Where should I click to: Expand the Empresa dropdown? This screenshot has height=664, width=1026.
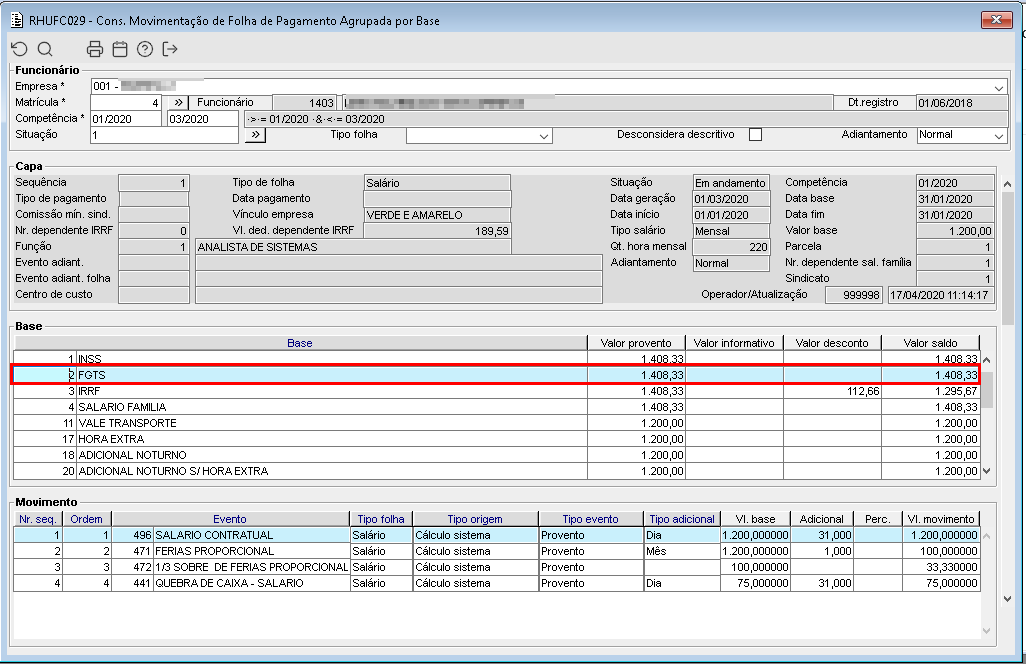pos(999,87)
